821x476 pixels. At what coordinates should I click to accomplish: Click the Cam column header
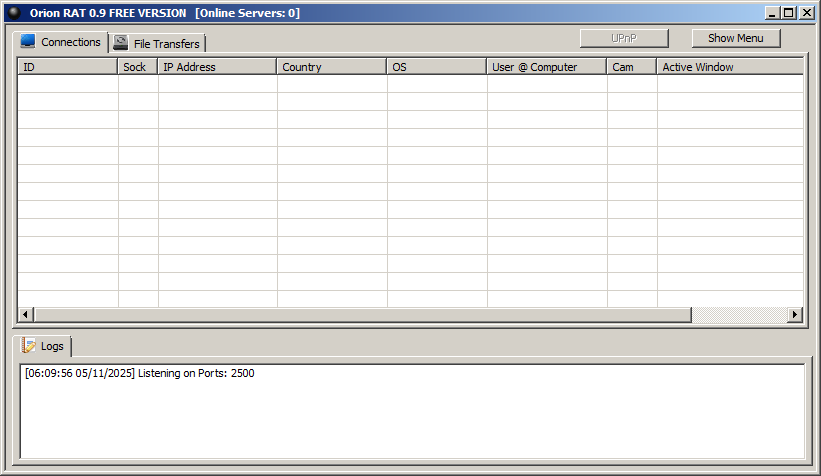coord(632,67)
